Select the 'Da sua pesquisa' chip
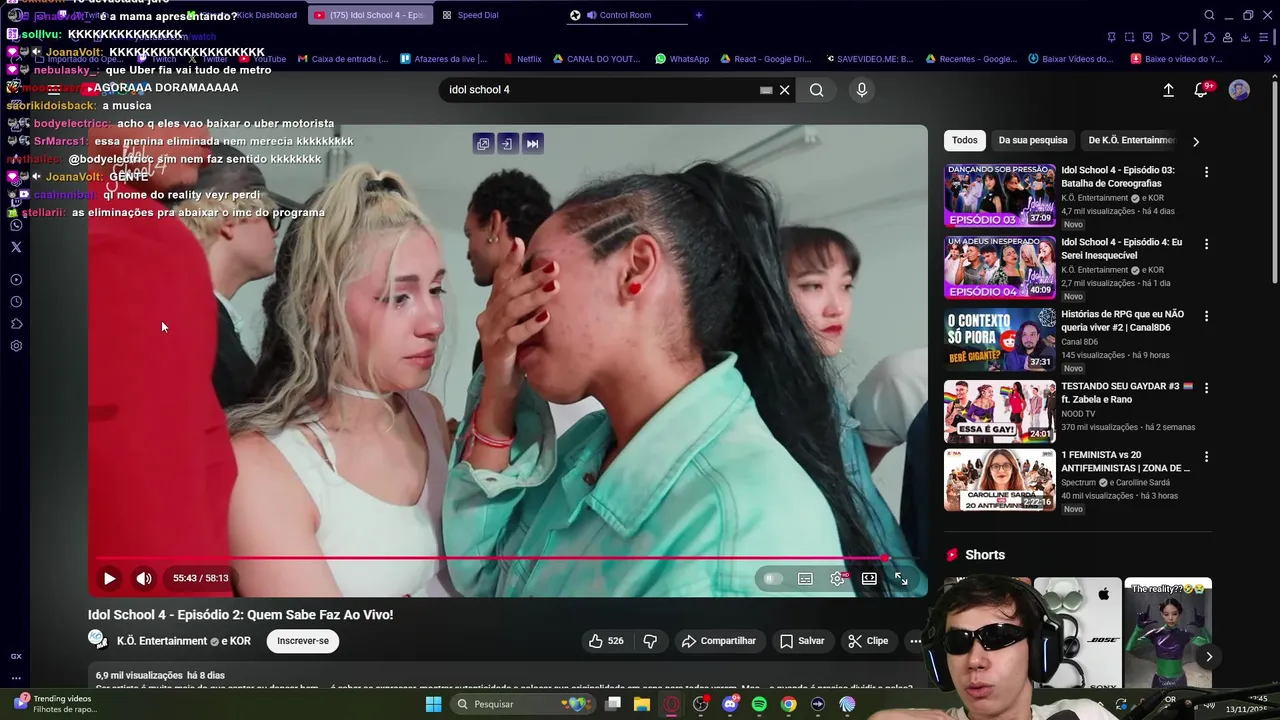The height and width of the screenshot is (720, 1280). tap(1033, 140)
